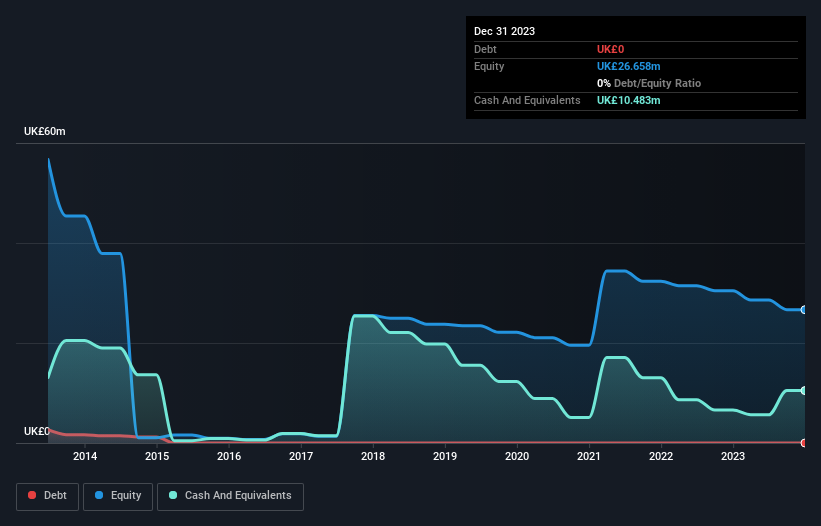Click the UK£60m y-axis label
This screenshot has width=821, height=526.
(45, 131)
